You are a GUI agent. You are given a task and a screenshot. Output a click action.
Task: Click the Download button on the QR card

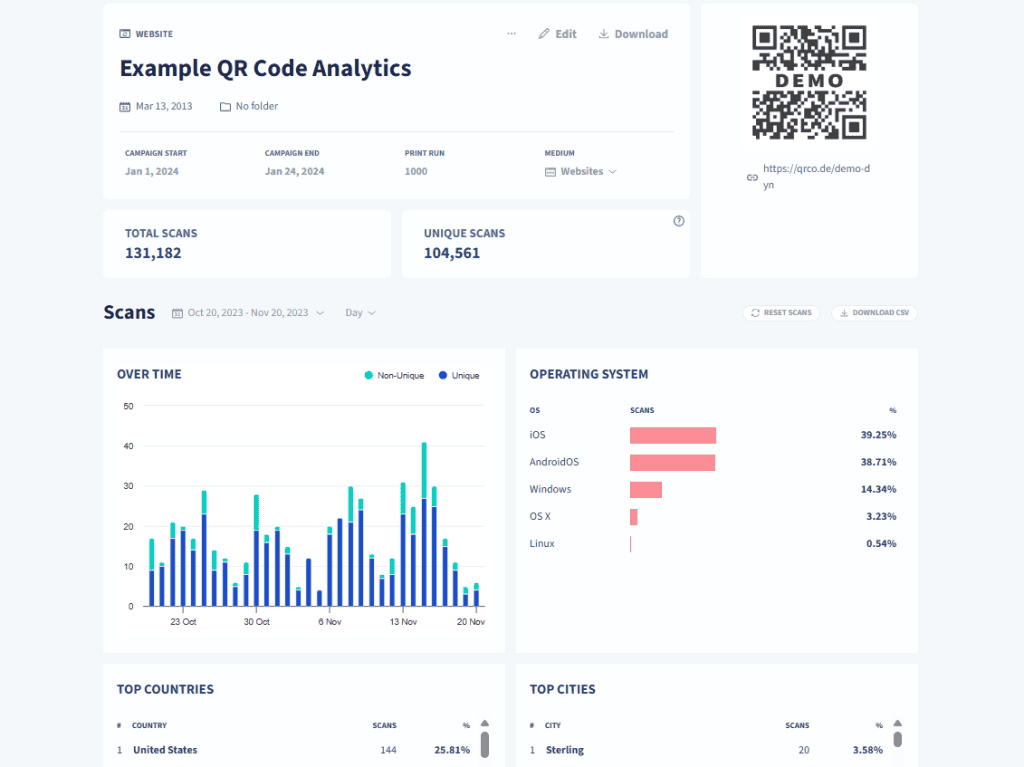point(633,33)
